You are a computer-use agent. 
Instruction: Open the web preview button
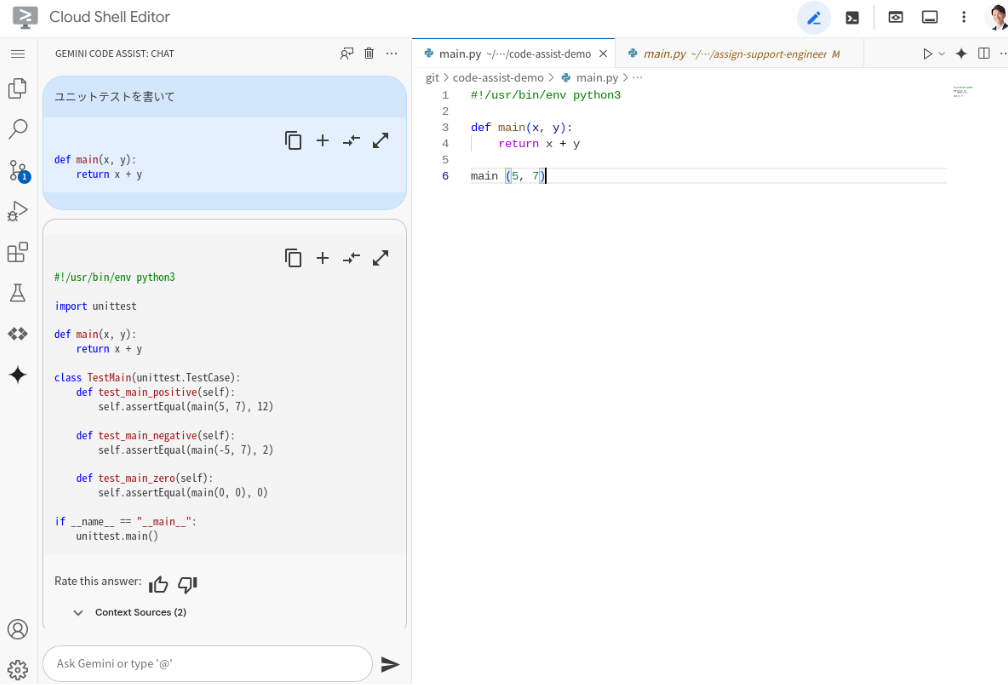click(x=896, y=17)
